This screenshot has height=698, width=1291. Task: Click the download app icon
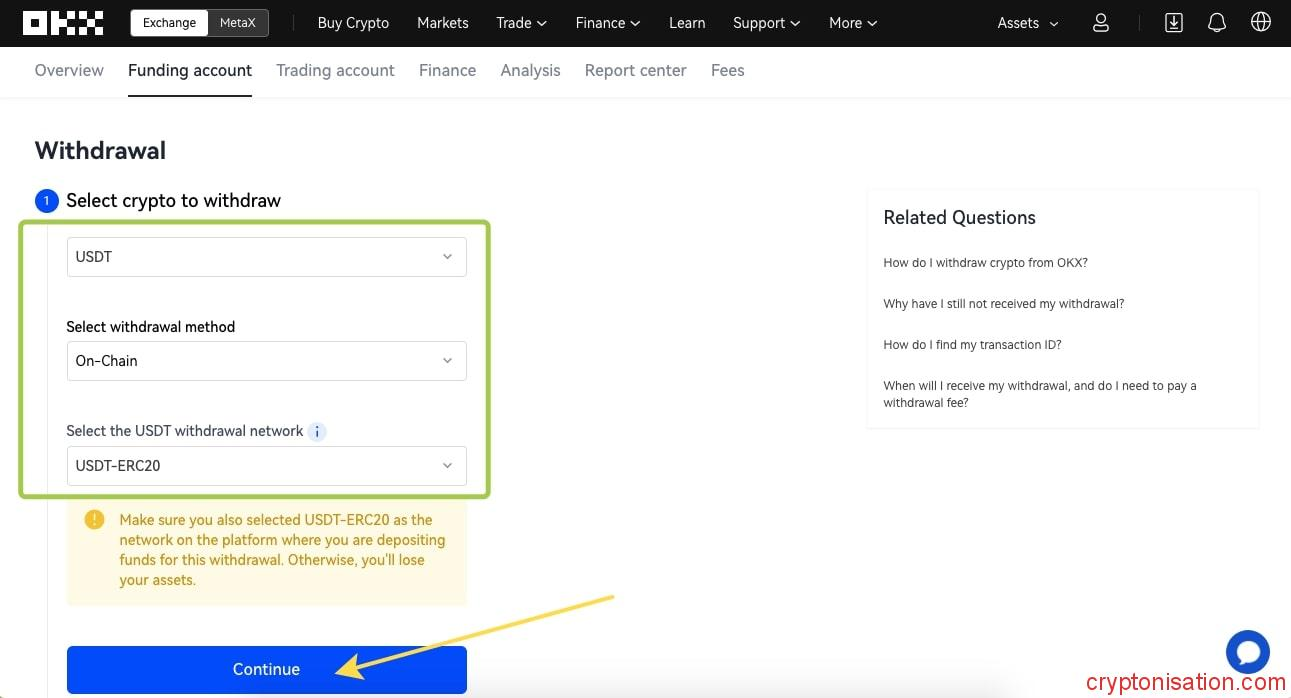pyautogui.click(x=1174, y=23)
